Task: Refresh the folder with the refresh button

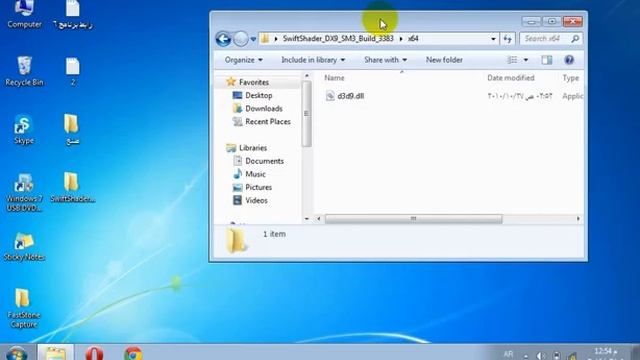Action: (x=507, y=39)
